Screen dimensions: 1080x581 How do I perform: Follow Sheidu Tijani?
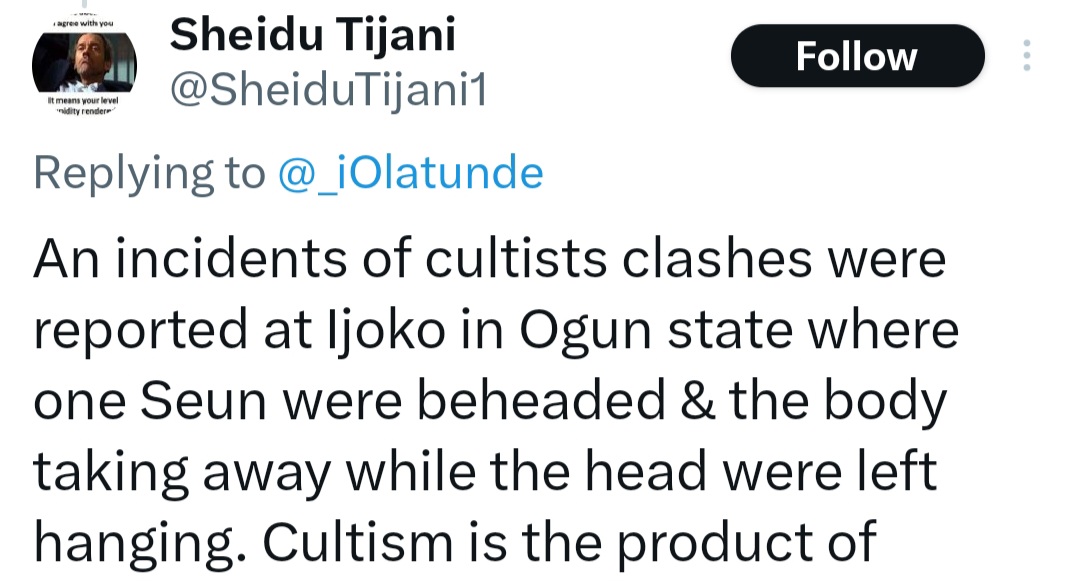(857, 56)
